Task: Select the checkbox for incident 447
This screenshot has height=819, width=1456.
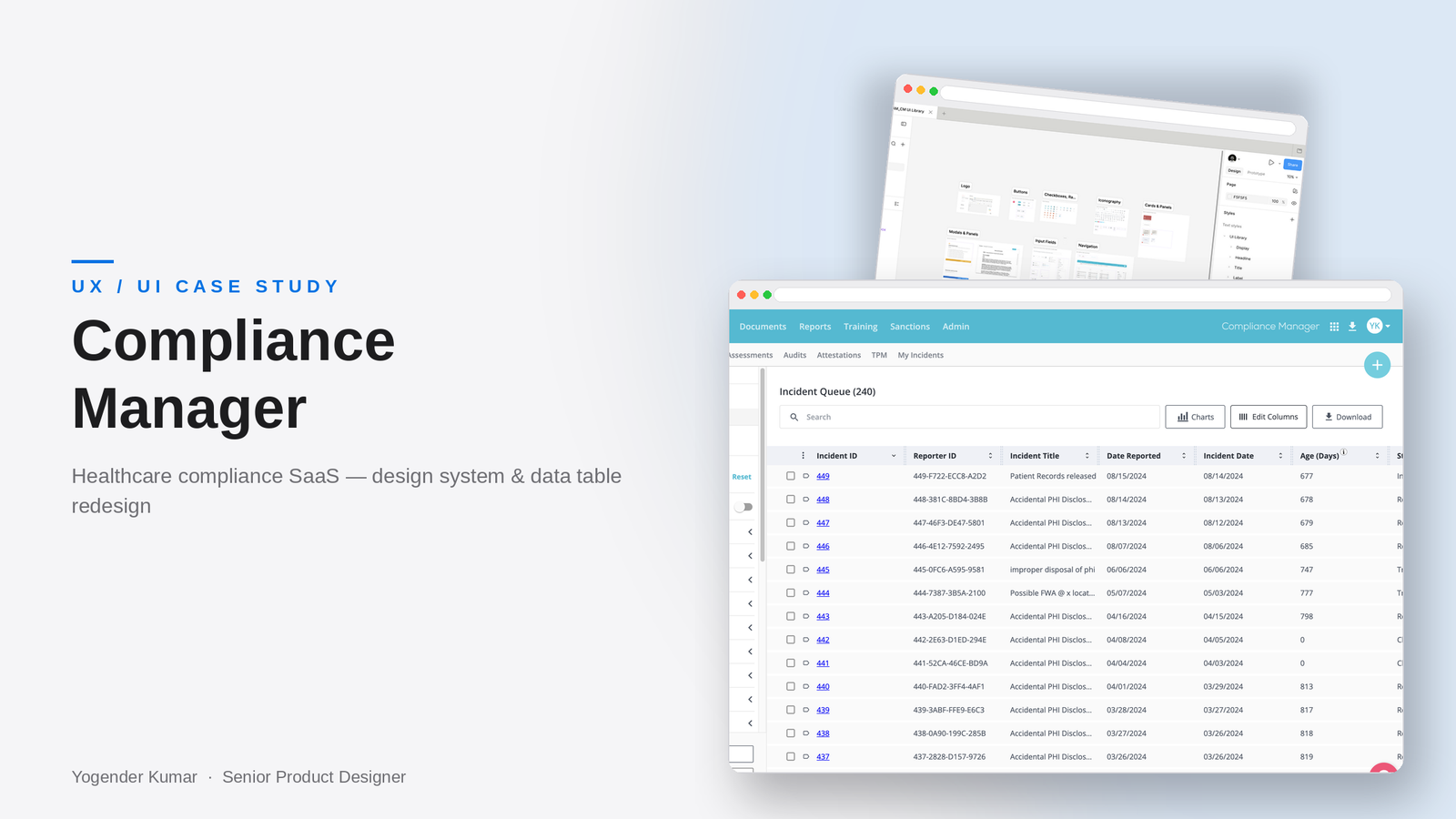Action: (791, 522)
